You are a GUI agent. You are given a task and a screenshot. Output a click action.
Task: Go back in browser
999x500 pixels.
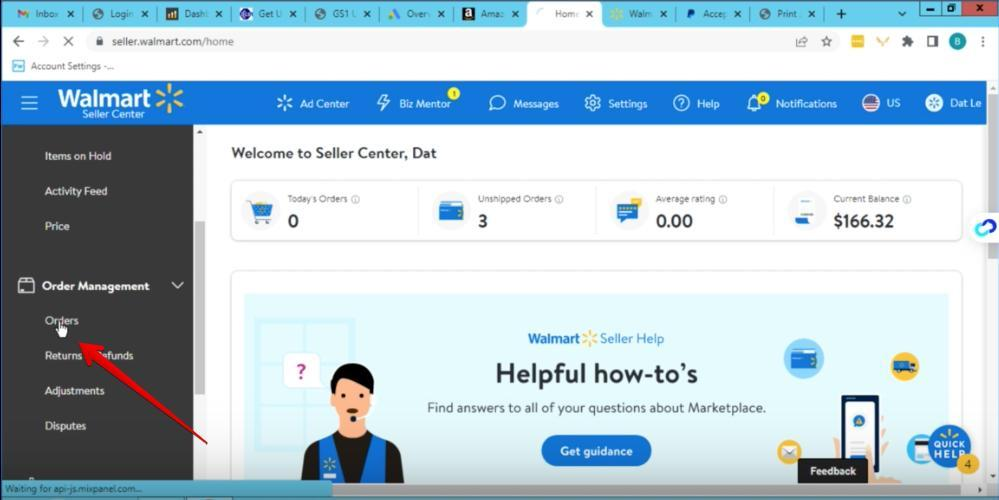pos(18,41)
